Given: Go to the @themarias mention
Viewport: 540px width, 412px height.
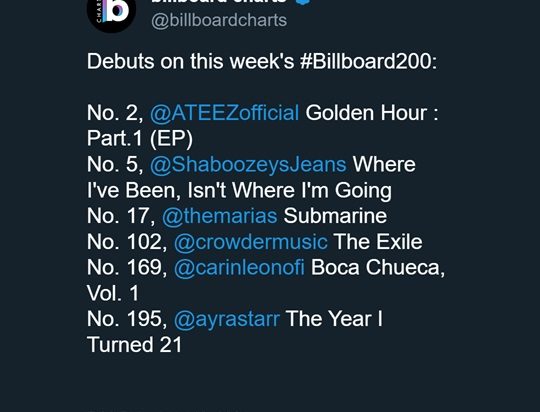Looking at the screenshot, I should pos(219,216).
